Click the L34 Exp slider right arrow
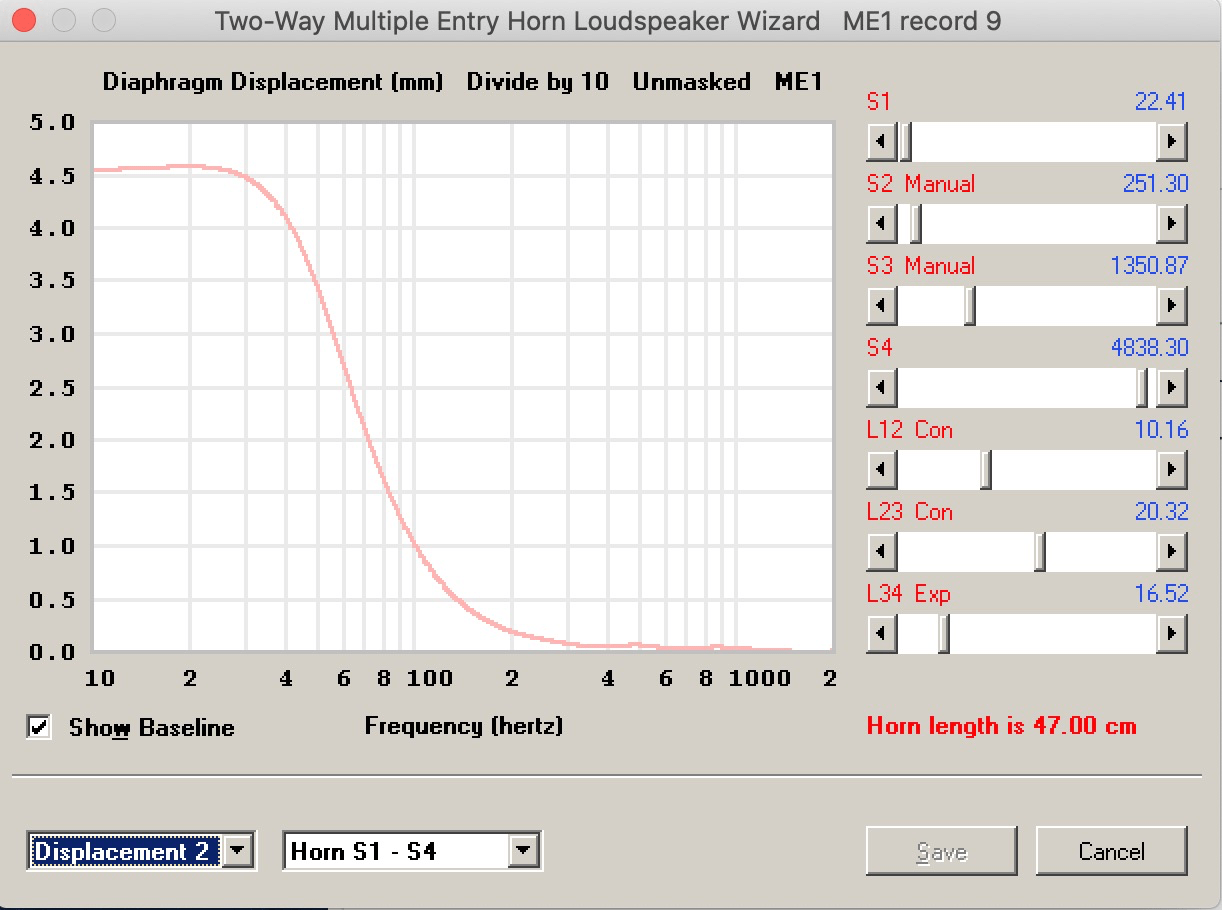Screen dimensions: 1222x910 pos(1171,633)
